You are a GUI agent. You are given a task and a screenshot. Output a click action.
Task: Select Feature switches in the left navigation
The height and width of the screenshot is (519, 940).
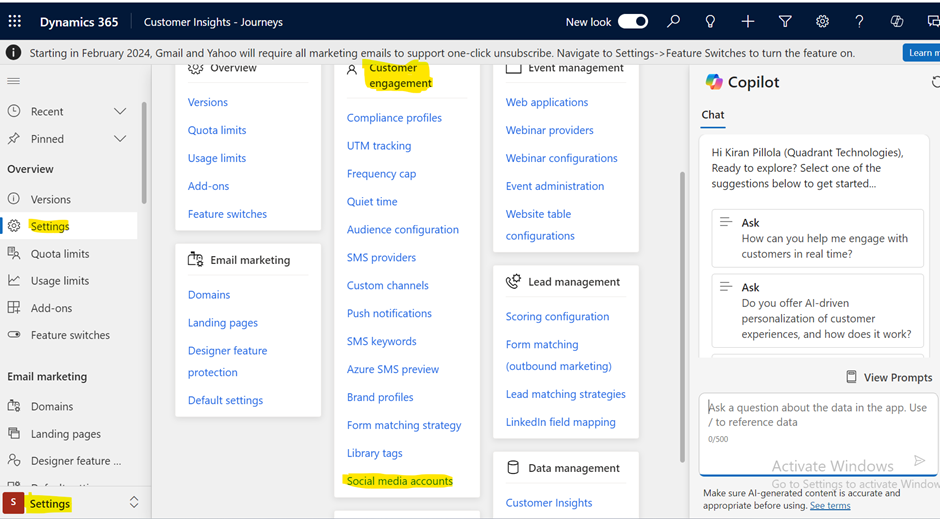pyautogui.click(x=70, y=335)
